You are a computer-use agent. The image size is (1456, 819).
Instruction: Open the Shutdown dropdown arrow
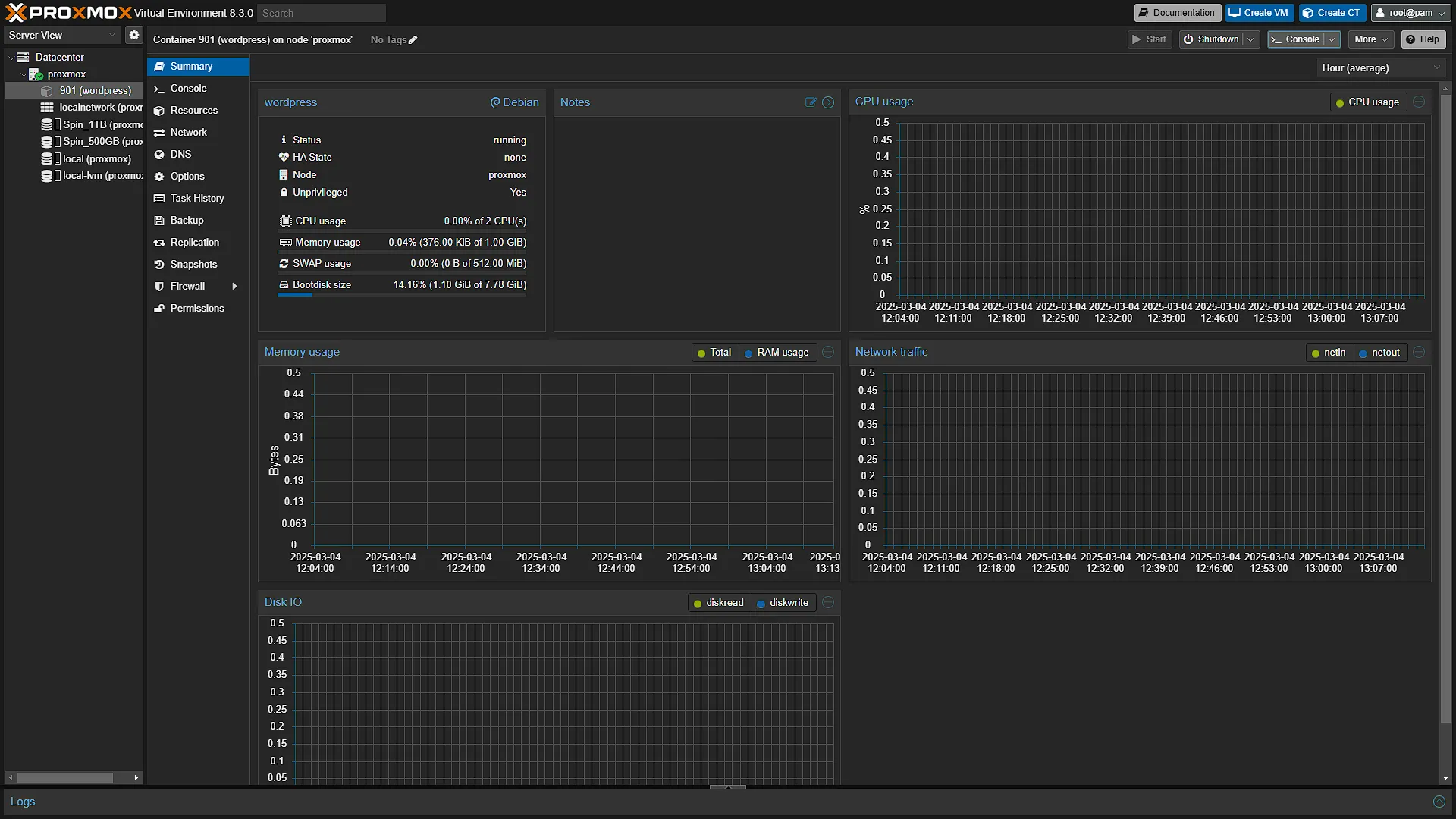point(1250,39)
